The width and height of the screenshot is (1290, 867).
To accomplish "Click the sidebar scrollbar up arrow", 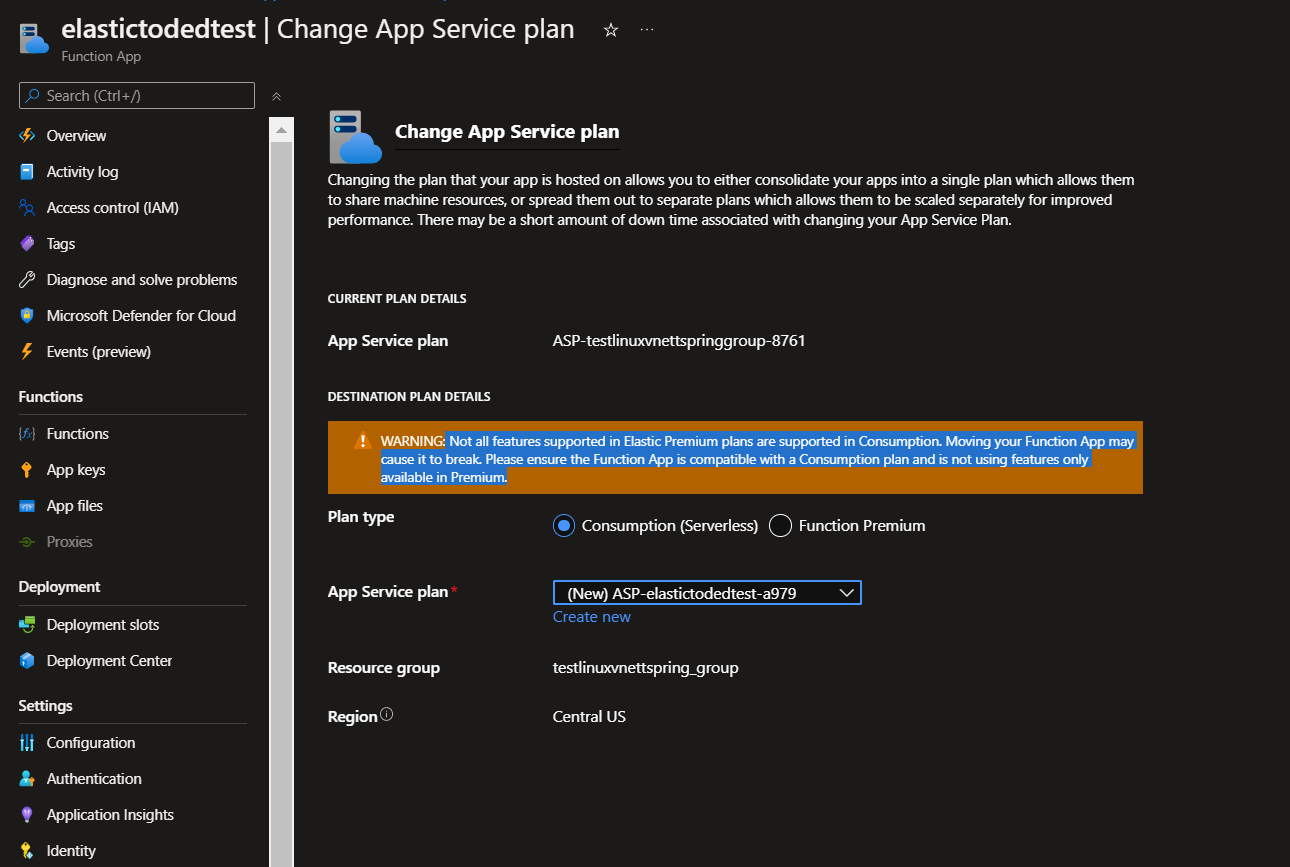I will coord(281,130).
